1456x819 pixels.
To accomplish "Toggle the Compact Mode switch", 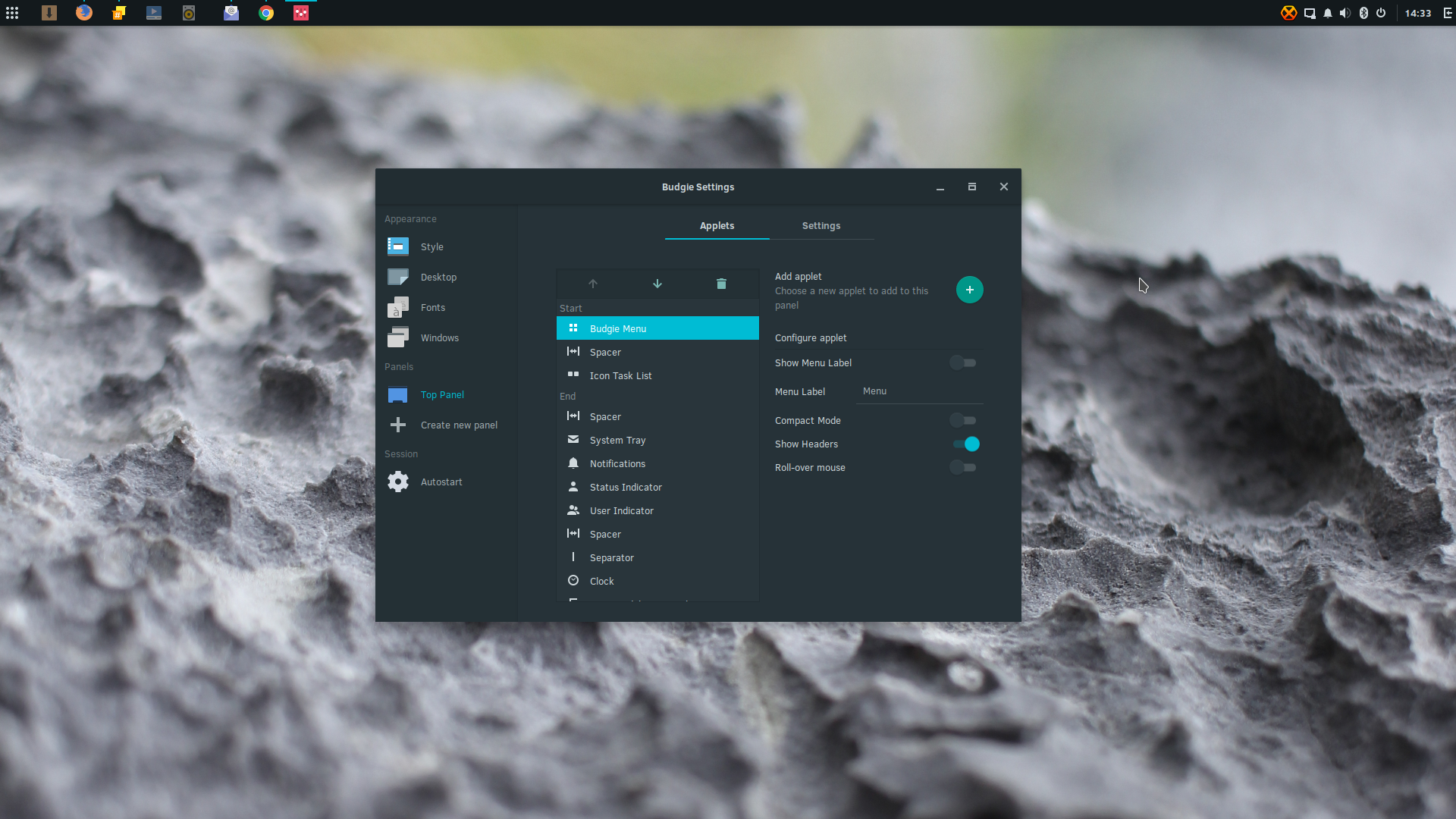I will (963, 420).
